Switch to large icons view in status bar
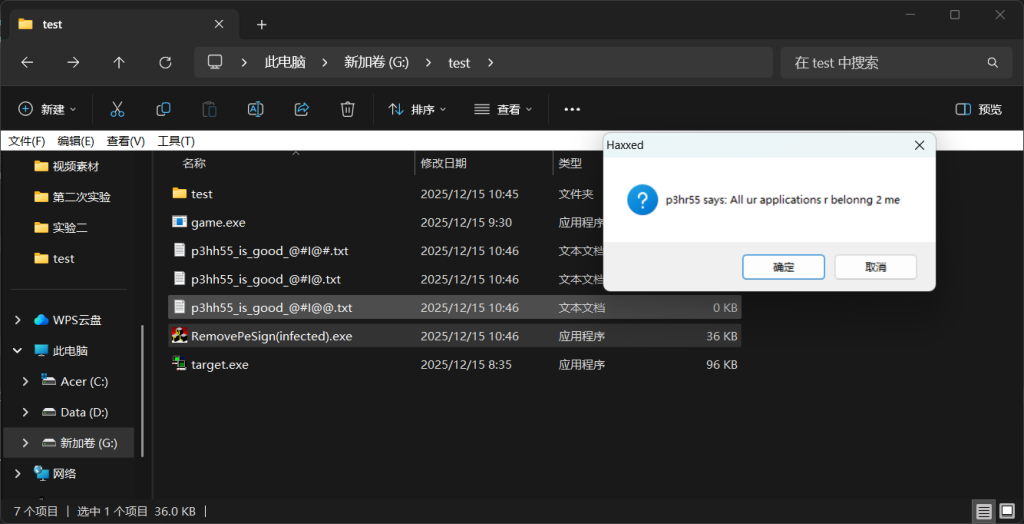Image resolution: width=1024 pixels, height=524 pixels. 1007,511
